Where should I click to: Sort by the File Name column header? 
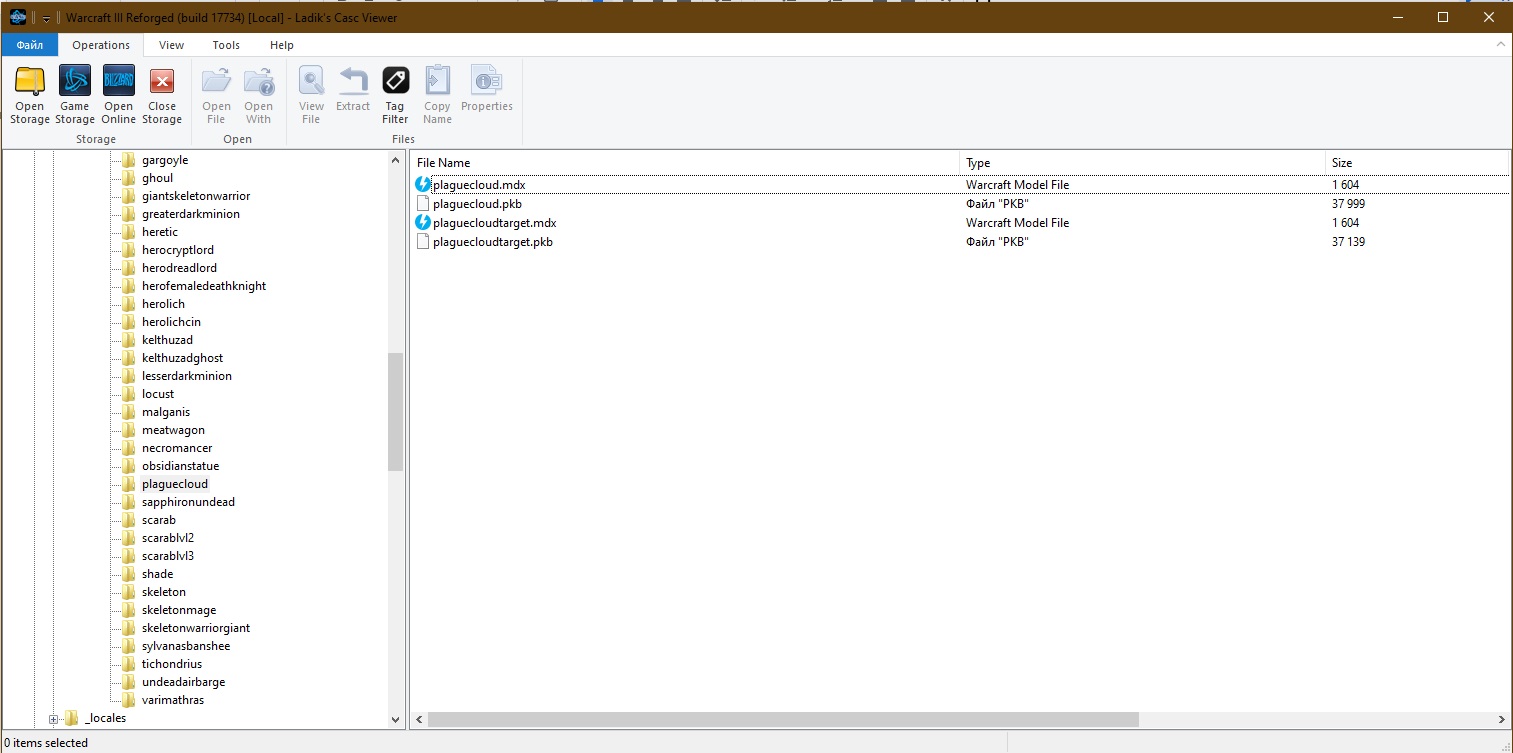[x=685, y=163]
